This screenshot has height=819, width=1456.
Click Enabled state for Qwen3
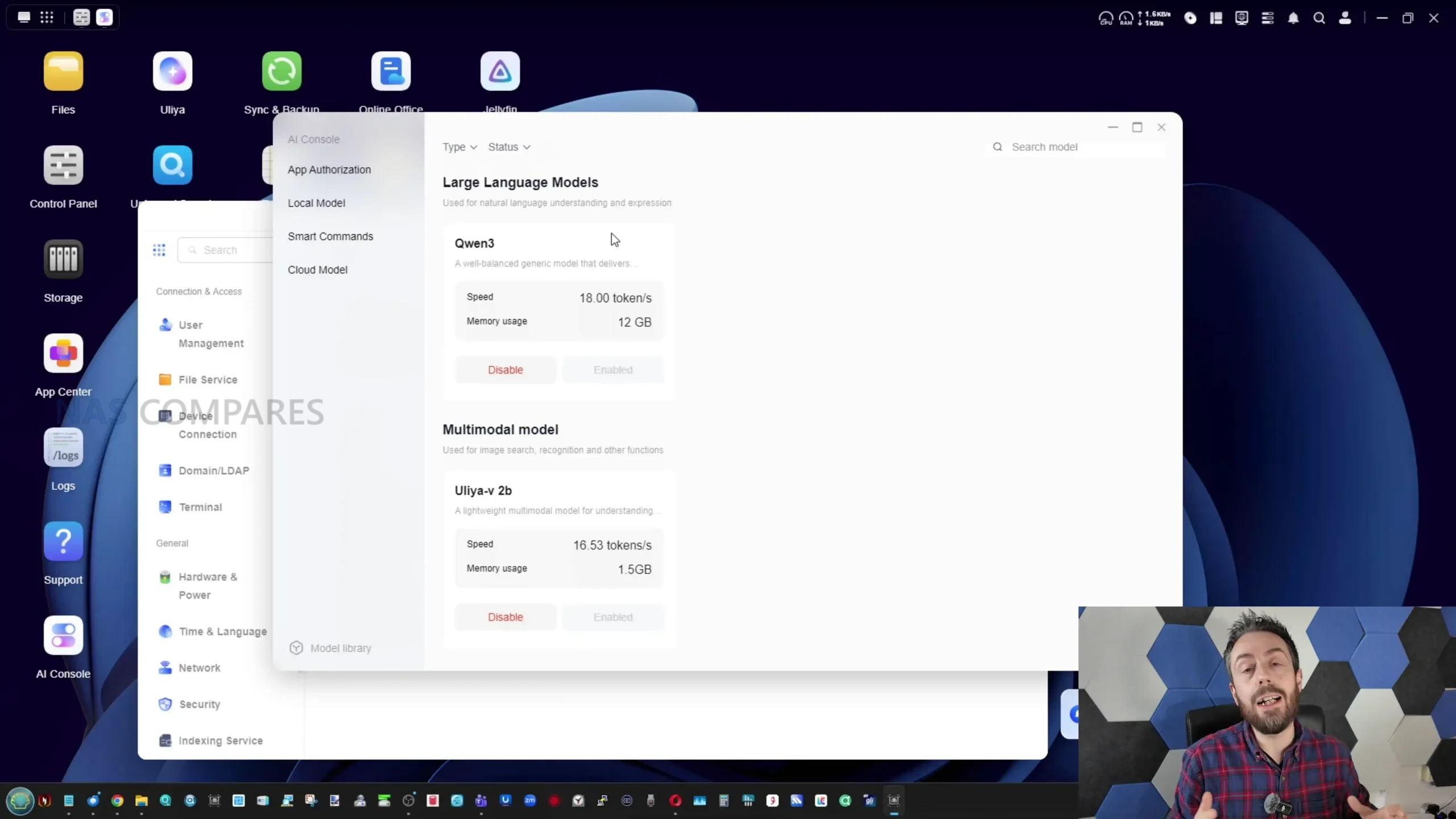(x=613, y=370)
